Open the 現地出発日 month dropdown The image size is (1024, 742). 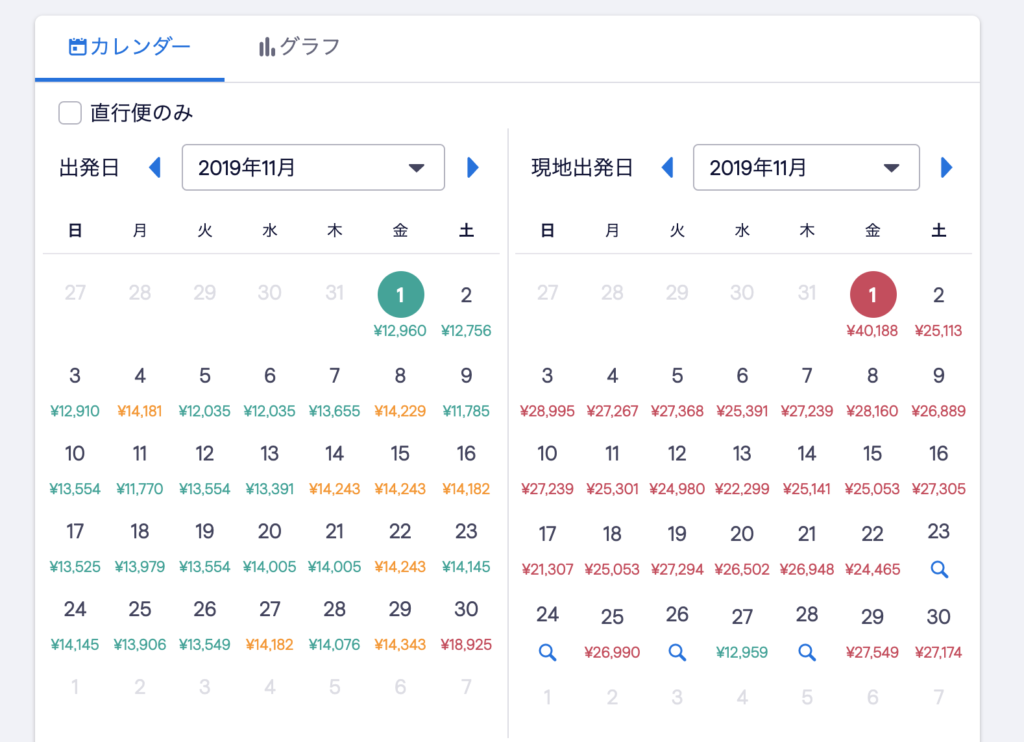click(805, 168)
